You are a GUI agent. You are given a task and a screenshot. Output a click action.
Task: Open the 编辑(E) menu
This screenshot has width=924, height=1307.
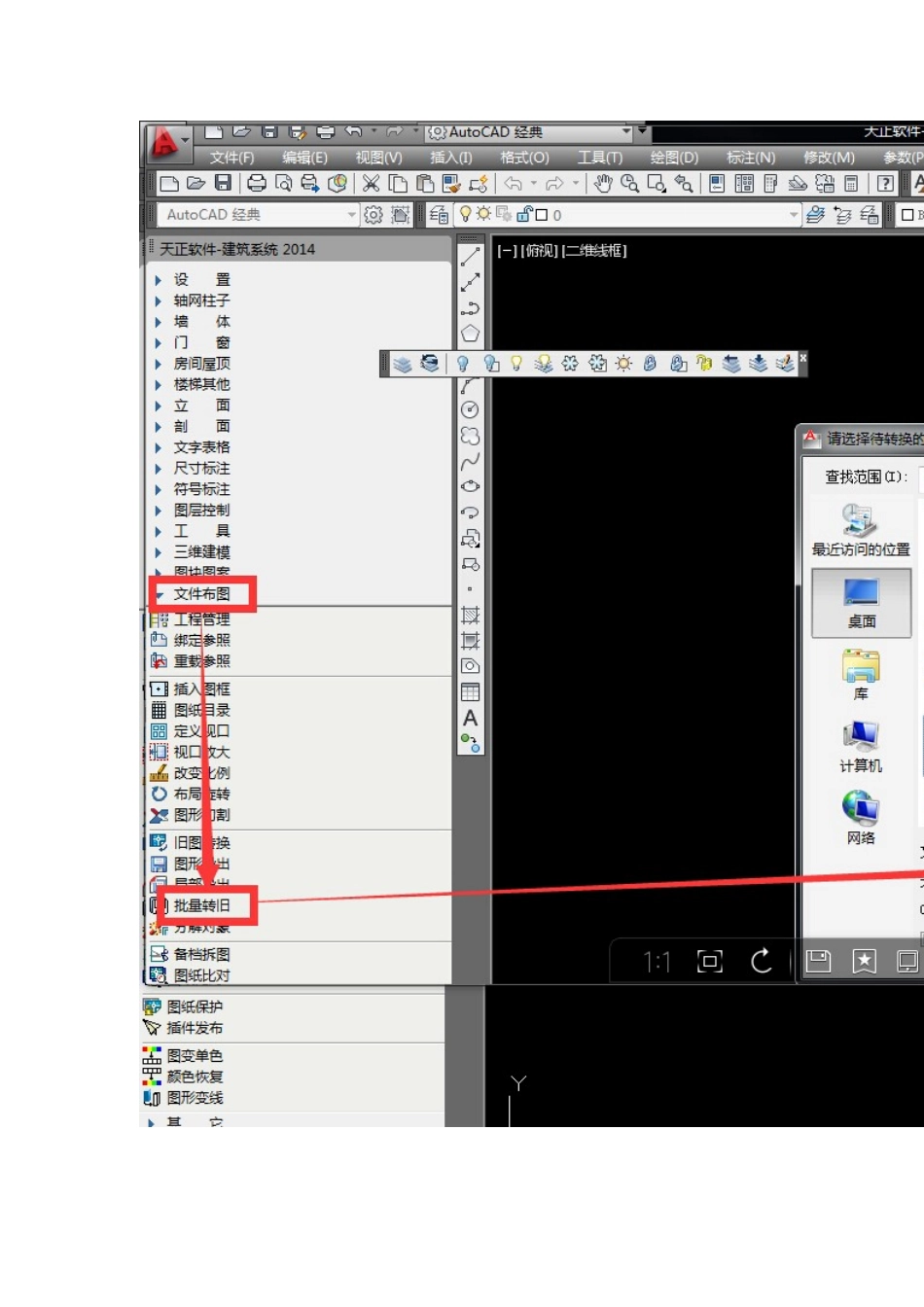click(x=305, y=157)
